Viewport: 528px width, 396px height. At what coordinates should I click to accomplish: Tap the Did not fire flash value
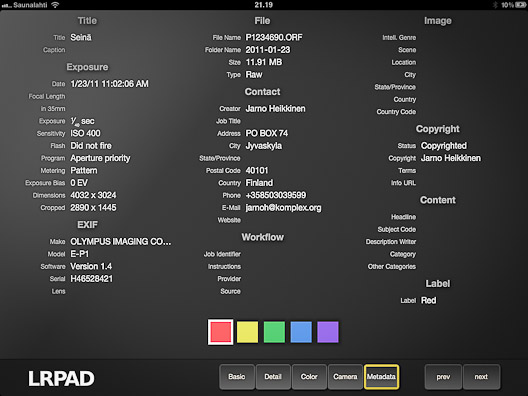[x=91, y=146]
